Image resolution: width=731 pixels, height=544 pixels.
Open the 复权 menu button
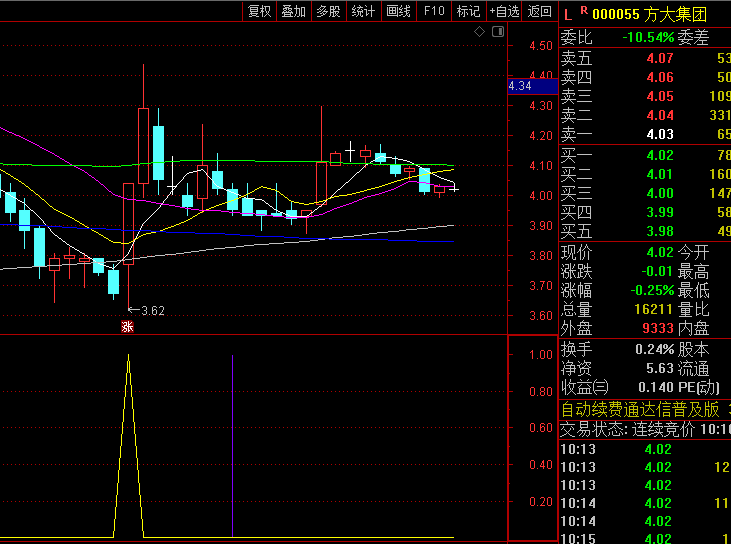tap(260, 11)
